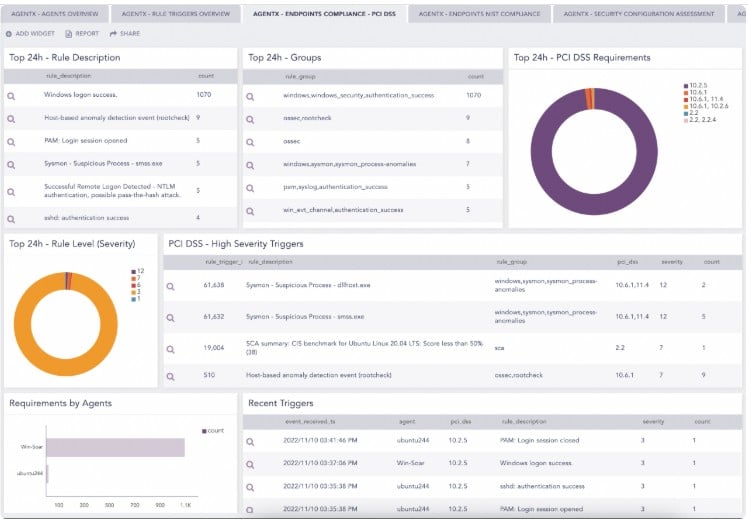Toggle severity 3 legend entry
Screen dimensions: 748x525
click(x=136, y=292)
